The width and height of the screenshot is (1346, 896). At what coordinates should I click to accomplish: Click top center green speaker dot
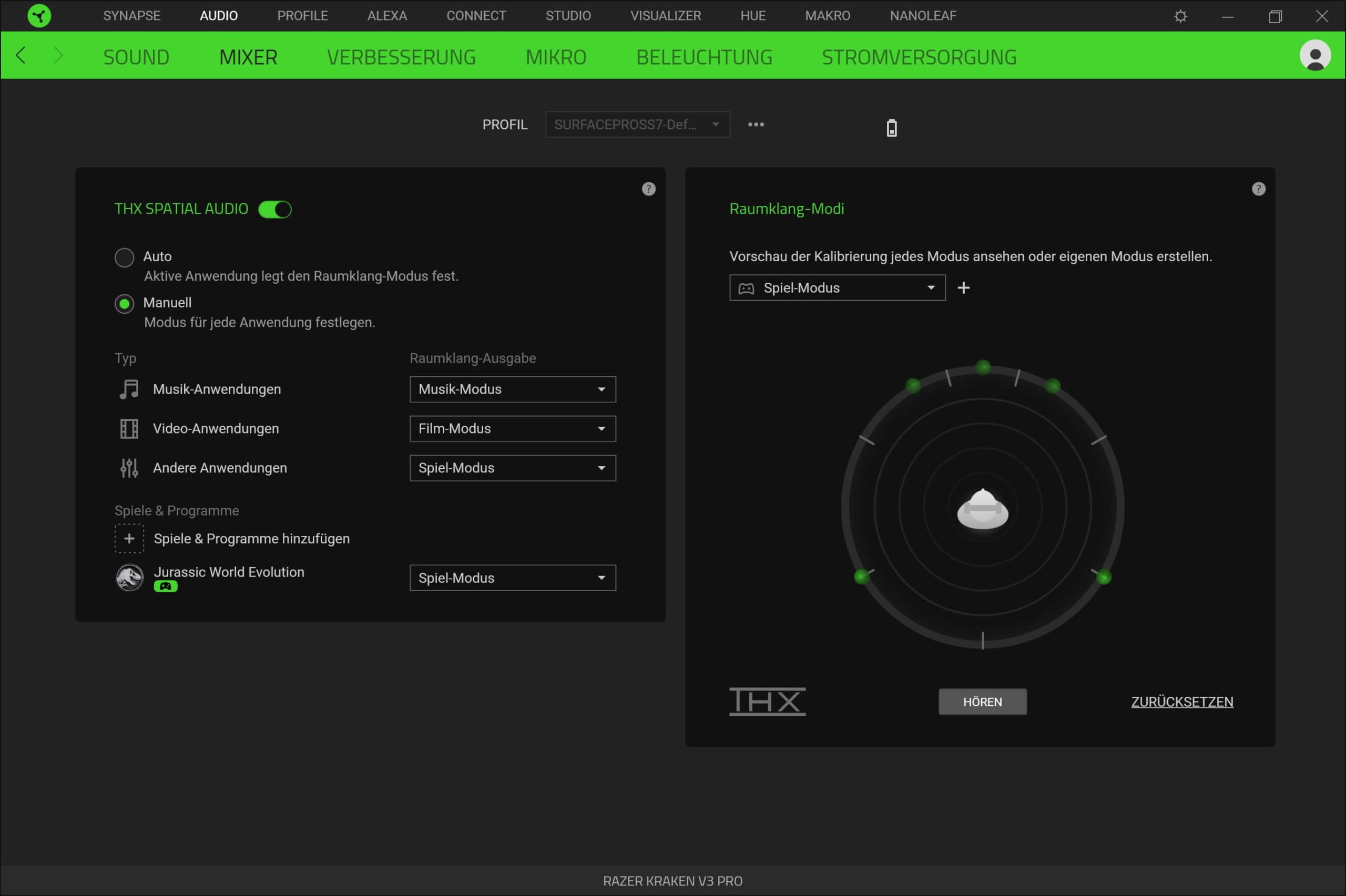983,367
